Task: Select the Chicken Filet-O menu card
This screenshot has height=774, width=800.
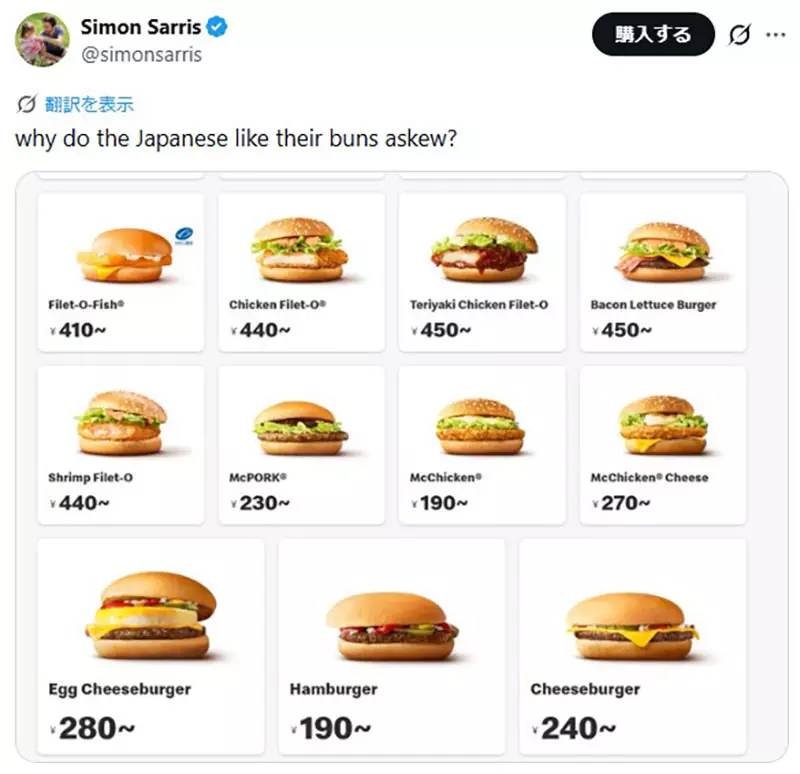Action: pos(301,271)
